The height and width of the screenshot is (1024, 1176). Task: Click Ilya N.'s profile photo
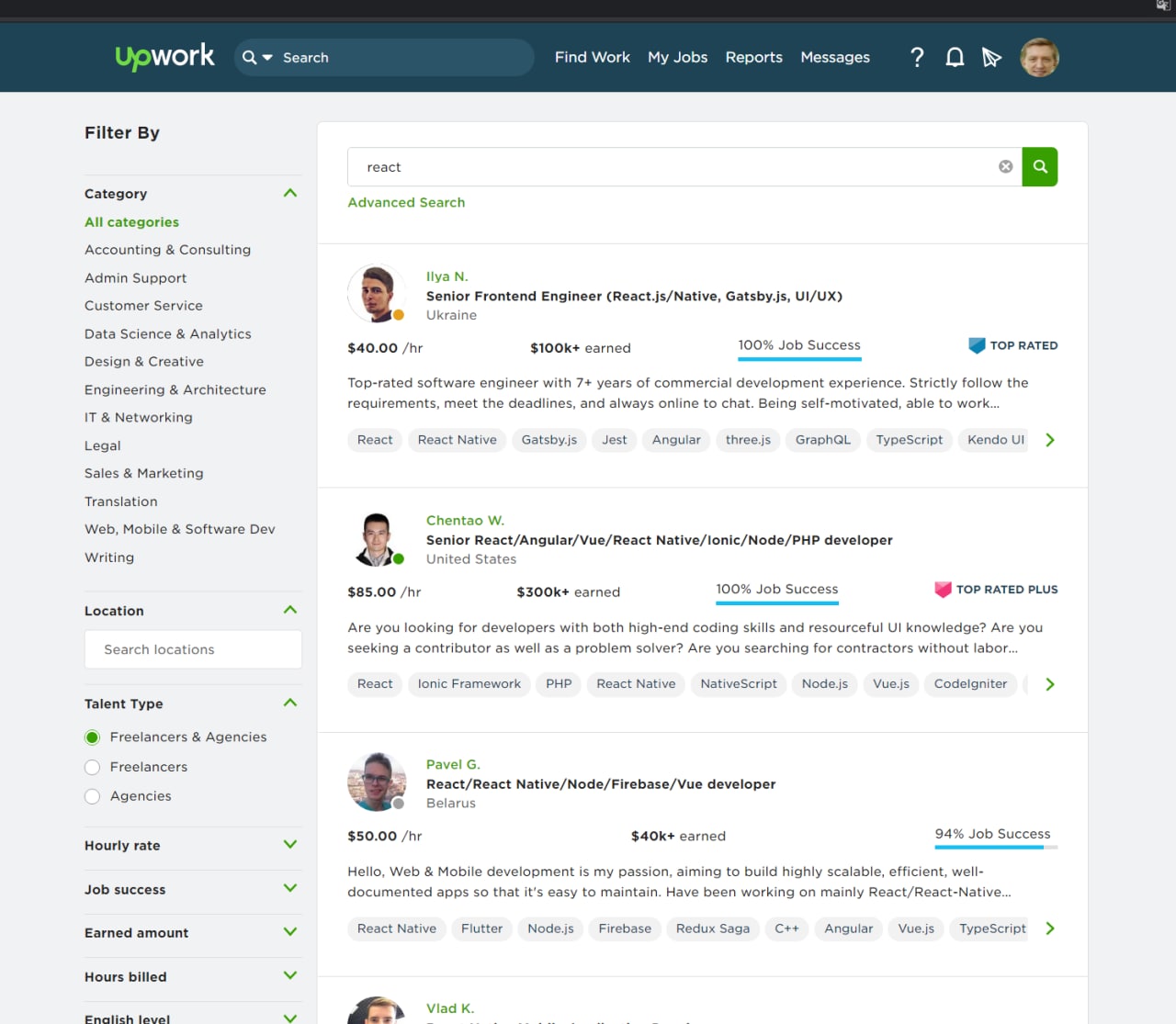(377, 294)
